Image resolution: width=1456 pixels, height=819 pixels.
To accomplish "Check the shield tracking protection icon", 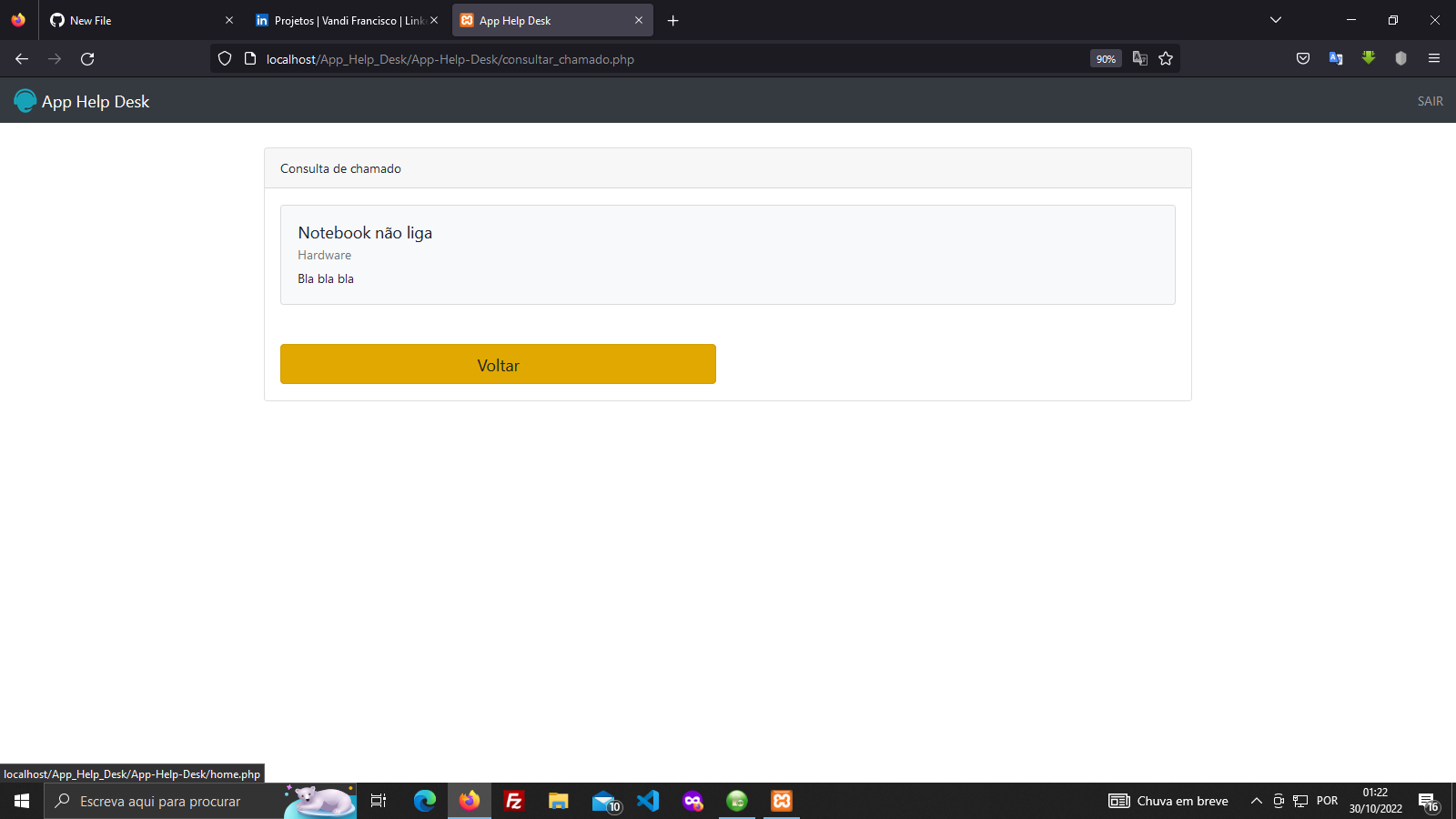I will pyautogui.click(x=224, y=58).
